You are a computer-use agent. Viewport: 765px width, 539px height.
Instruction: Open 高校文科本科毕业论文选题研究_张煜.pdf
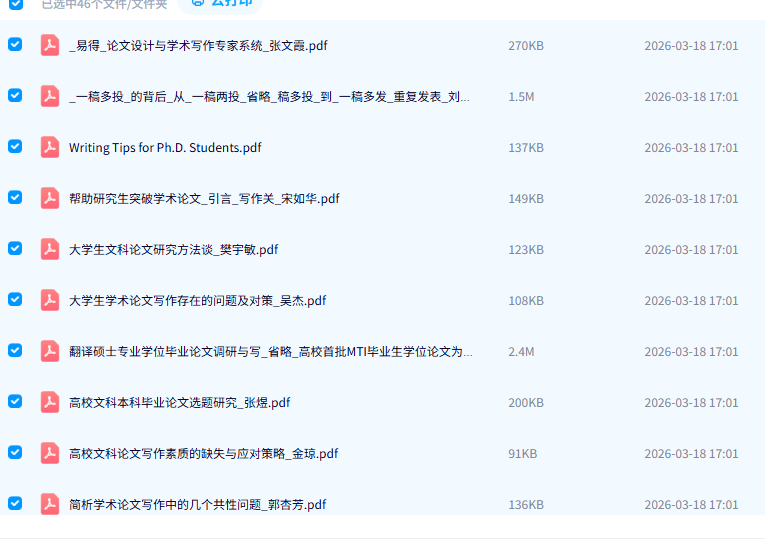(180, 402)
